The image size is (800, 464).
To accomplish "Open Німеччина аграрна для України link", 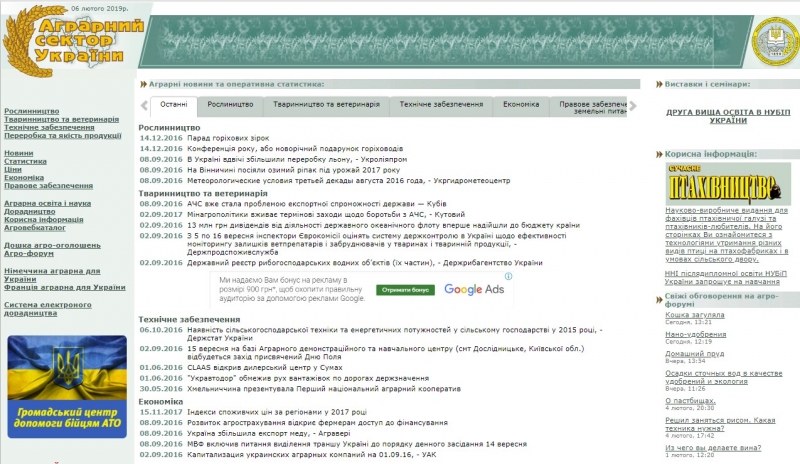I will (52, 275).
